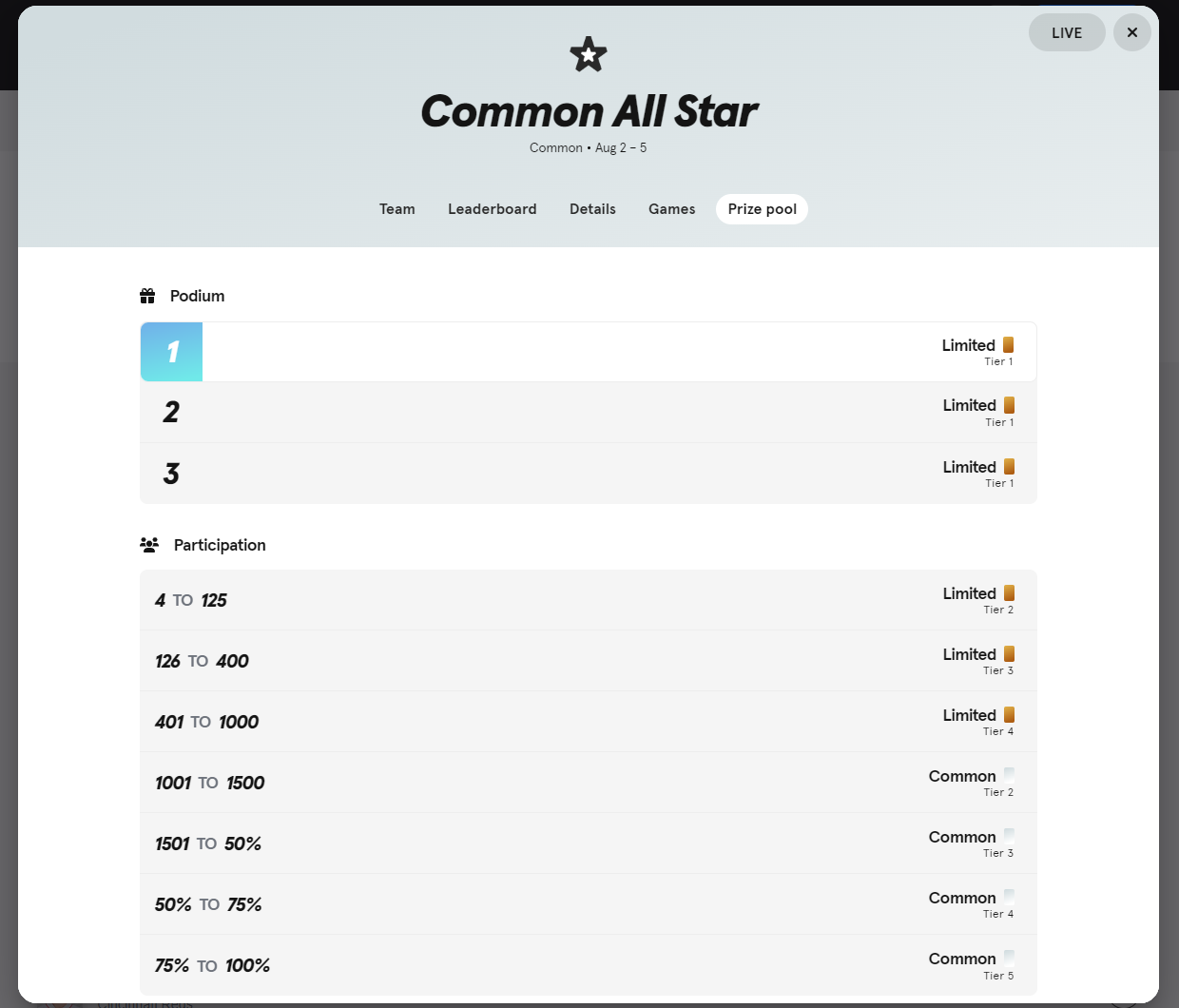Viewport: 1179px width, 1008px height.
Task: Click the '1001 TO 1500' rank range
Action: (210, 783)
